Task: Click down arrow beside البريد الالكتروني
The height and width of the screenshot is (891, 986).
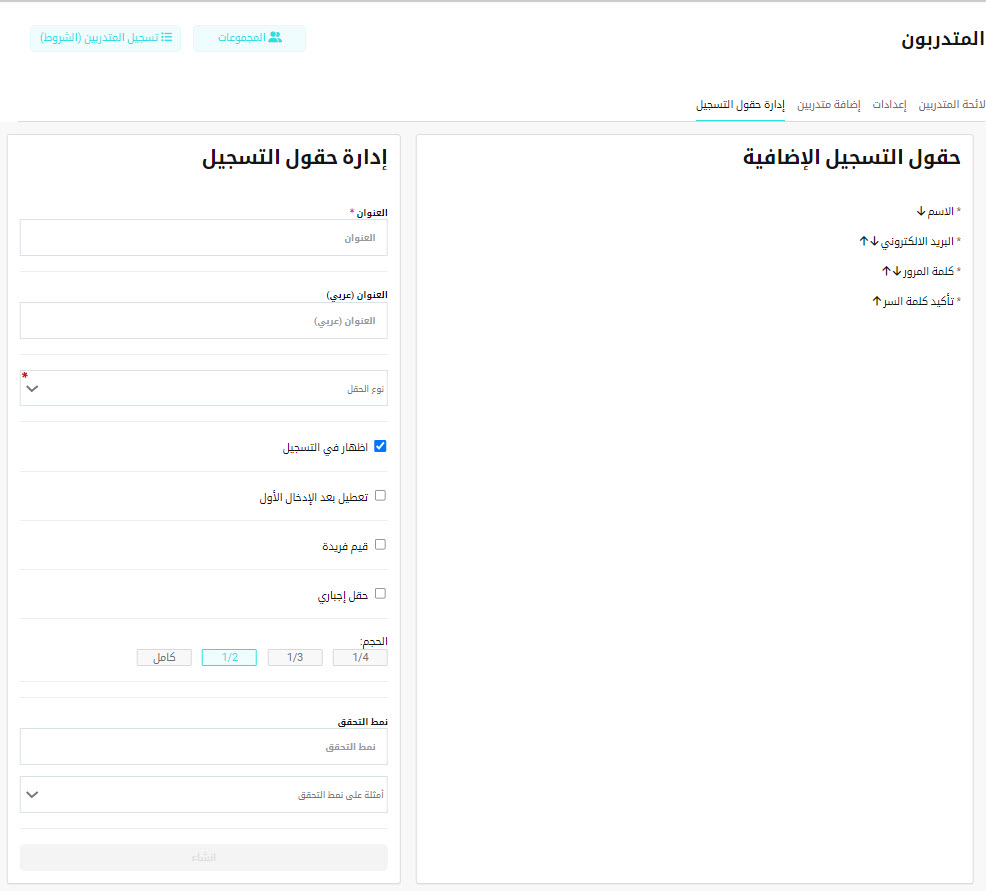Action: coord(874,241)
